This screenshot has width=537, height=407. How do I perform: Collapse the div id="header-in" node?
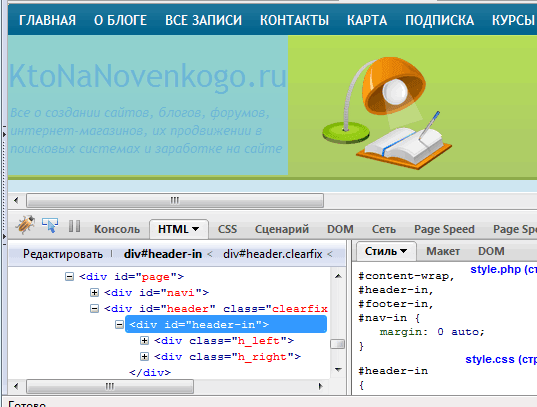click(x=119, y=324)
